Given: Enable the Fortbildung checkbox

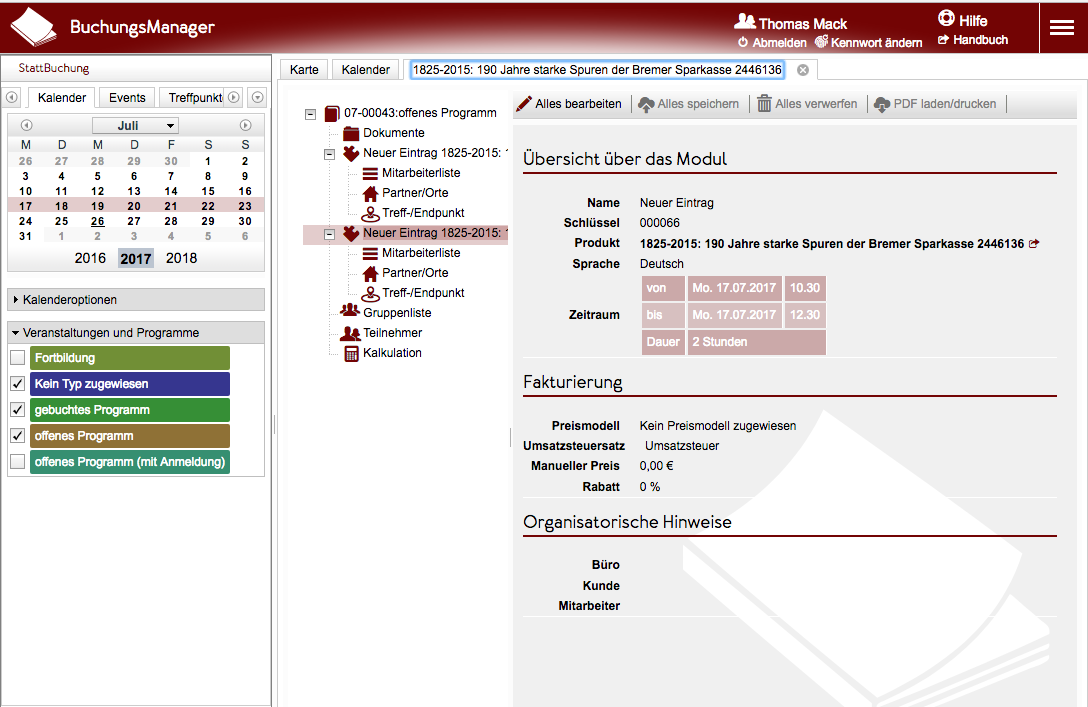Looking at the screenshot, I should 18,358.
